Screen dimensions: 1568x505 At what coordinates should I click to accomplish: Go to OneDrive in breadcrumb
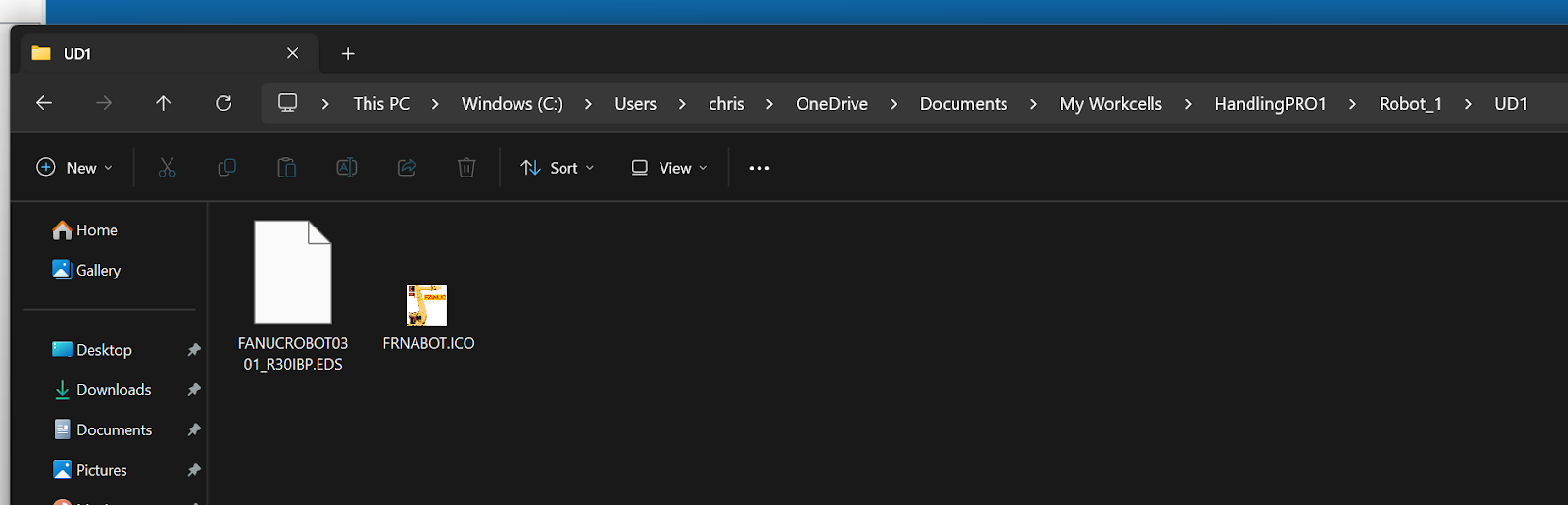pyautogui.click(x=832, y=104)
